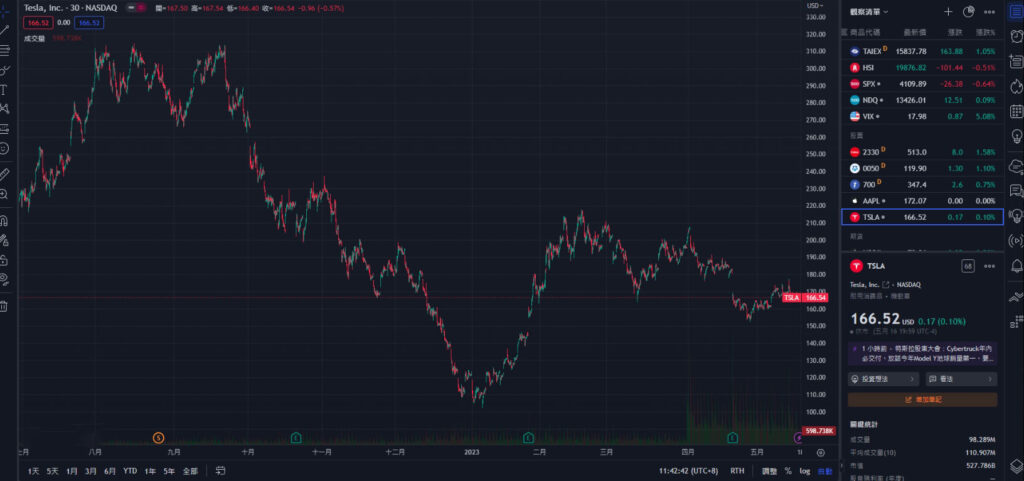Select the VIX row in watchlist
1024x481 pixels.
[922, 117]
